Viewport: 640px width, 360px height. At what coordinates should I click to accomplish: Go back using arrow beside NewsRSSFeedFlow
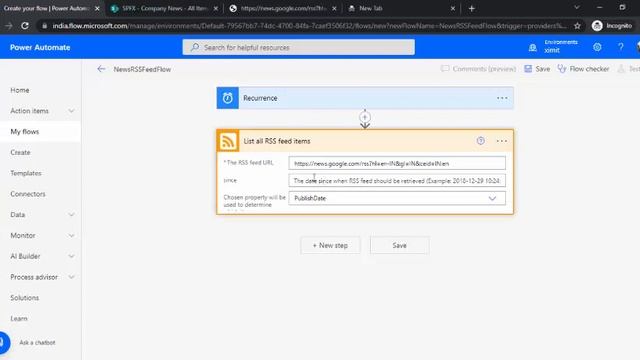[101, 69]
